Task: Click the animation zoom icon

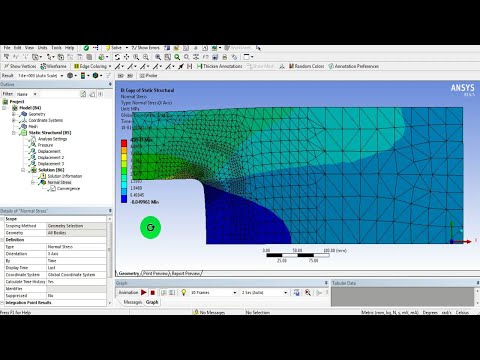Action: (308, 292)
